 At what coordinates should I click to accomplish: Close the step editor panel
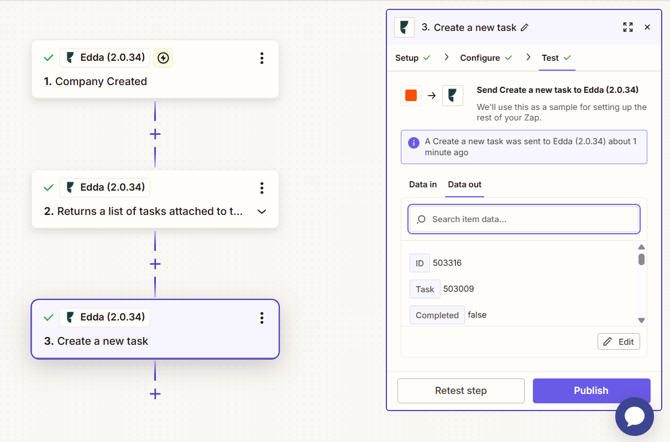pyautogui.click(x=647, y=27)
